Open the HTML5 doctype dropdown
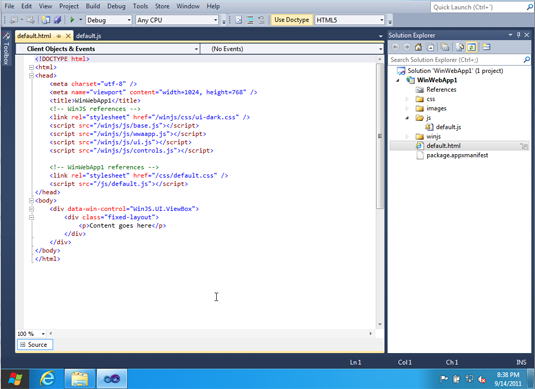 click(381, 20)
